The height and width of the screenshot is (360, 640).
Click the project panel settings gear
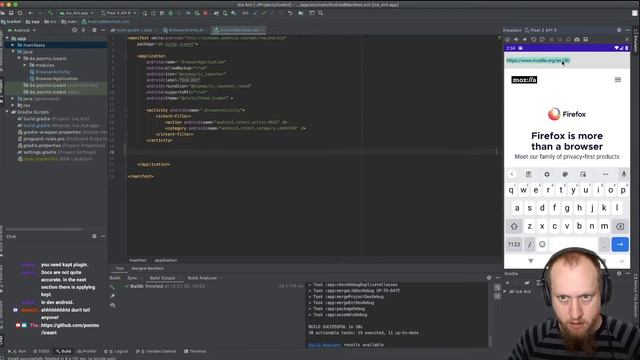pyautogui.click(x=94, y=30)
